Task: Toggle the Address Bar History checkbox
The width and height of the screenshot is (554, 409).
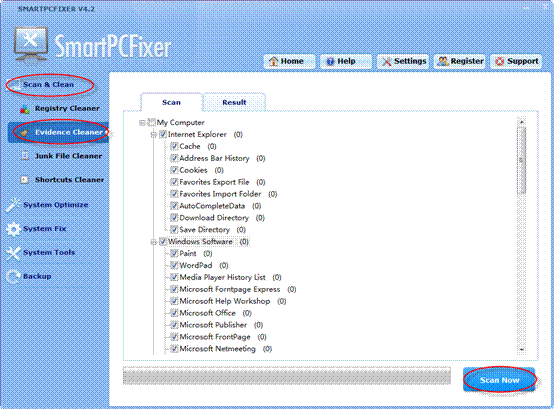Action: tap(174, 158)
